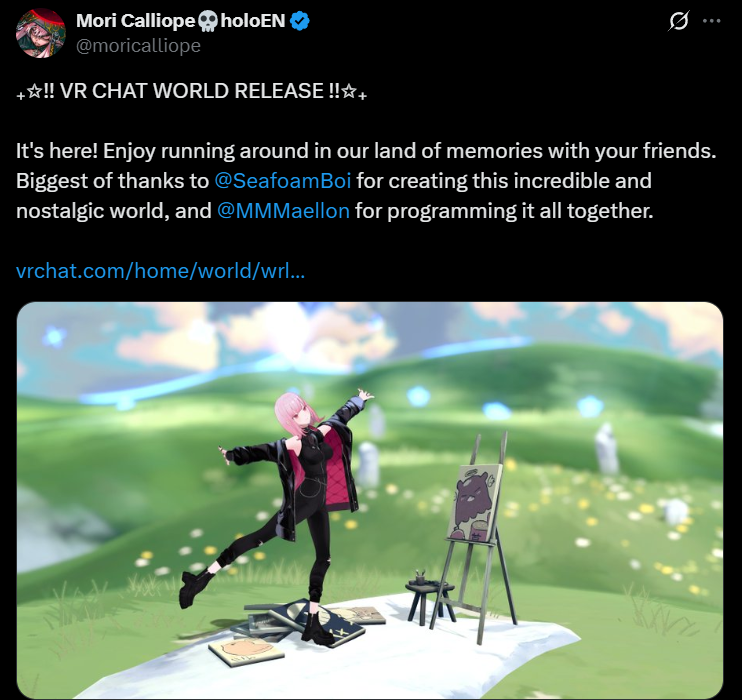Click the VR CHAT WORLD RELEASE headline
The image size is (742, 700).
192,91
